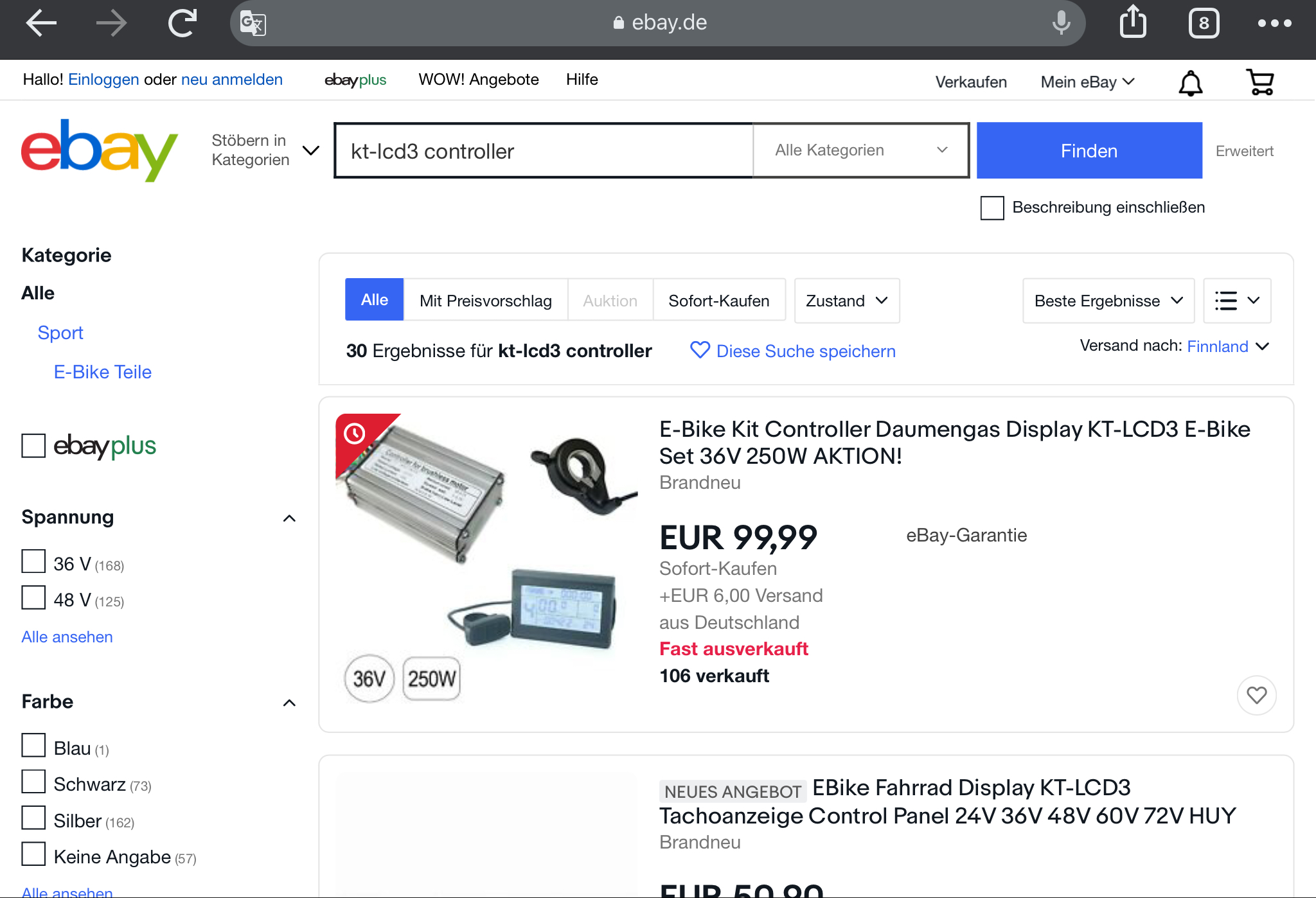Click the kt-lcd3 controller search field
This screenshot has width=1316, height=898.
pyautogui.click(x=543, y=151)
